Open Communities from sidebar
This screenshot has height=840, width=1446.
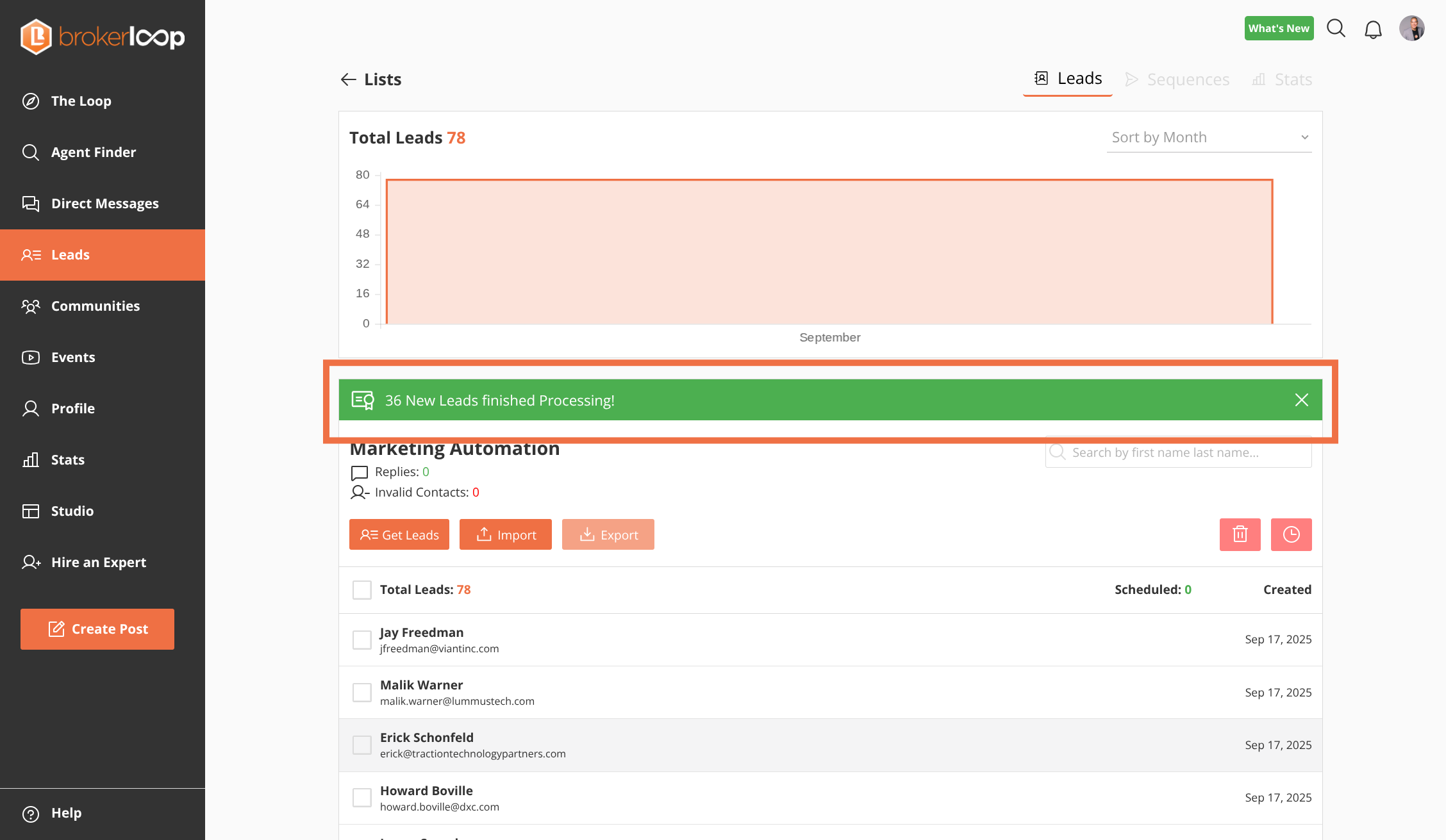(x=95, y=306)
